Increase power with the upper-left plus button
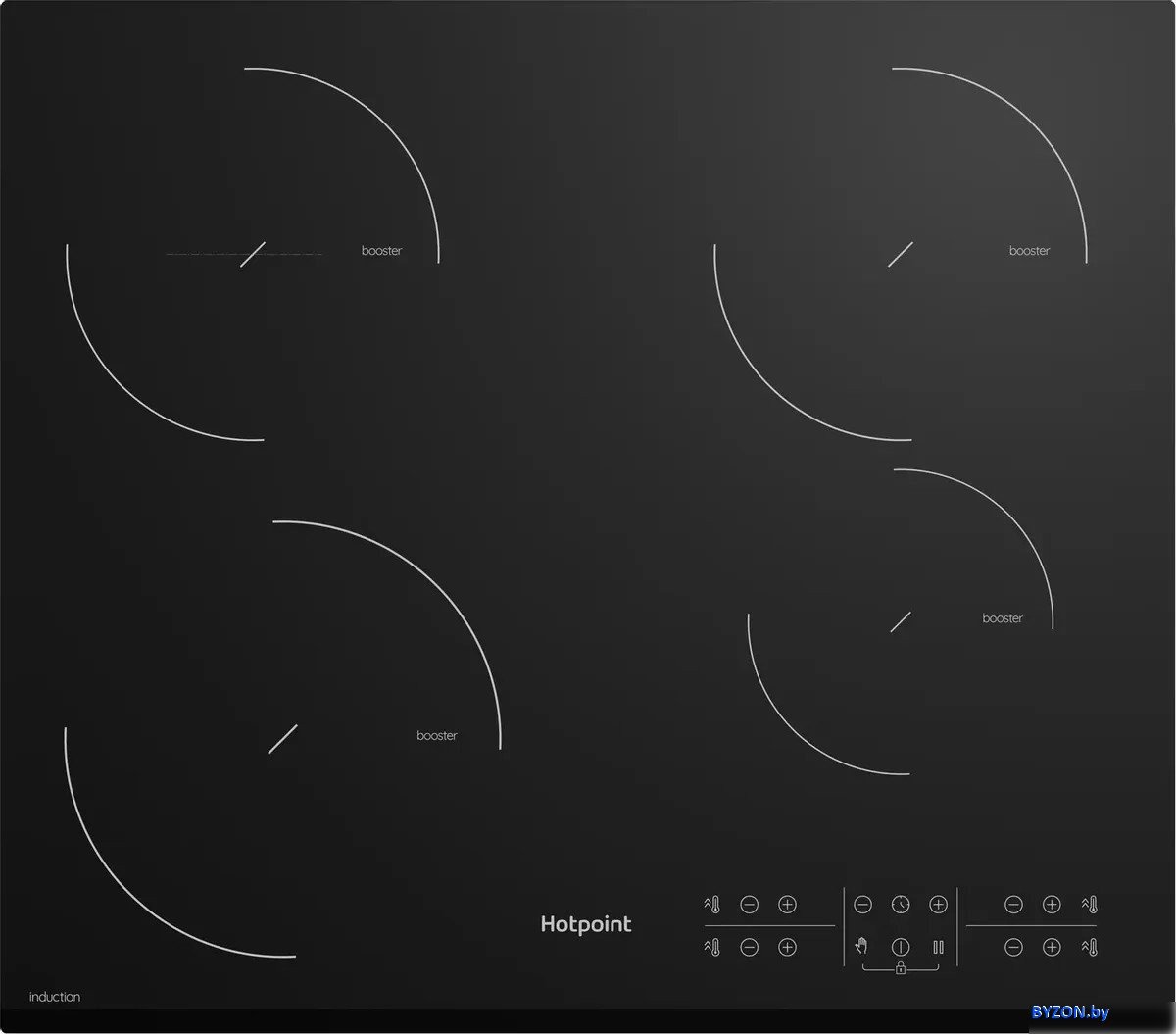Screen dimensions: 1176x1034 click(787, 904)
